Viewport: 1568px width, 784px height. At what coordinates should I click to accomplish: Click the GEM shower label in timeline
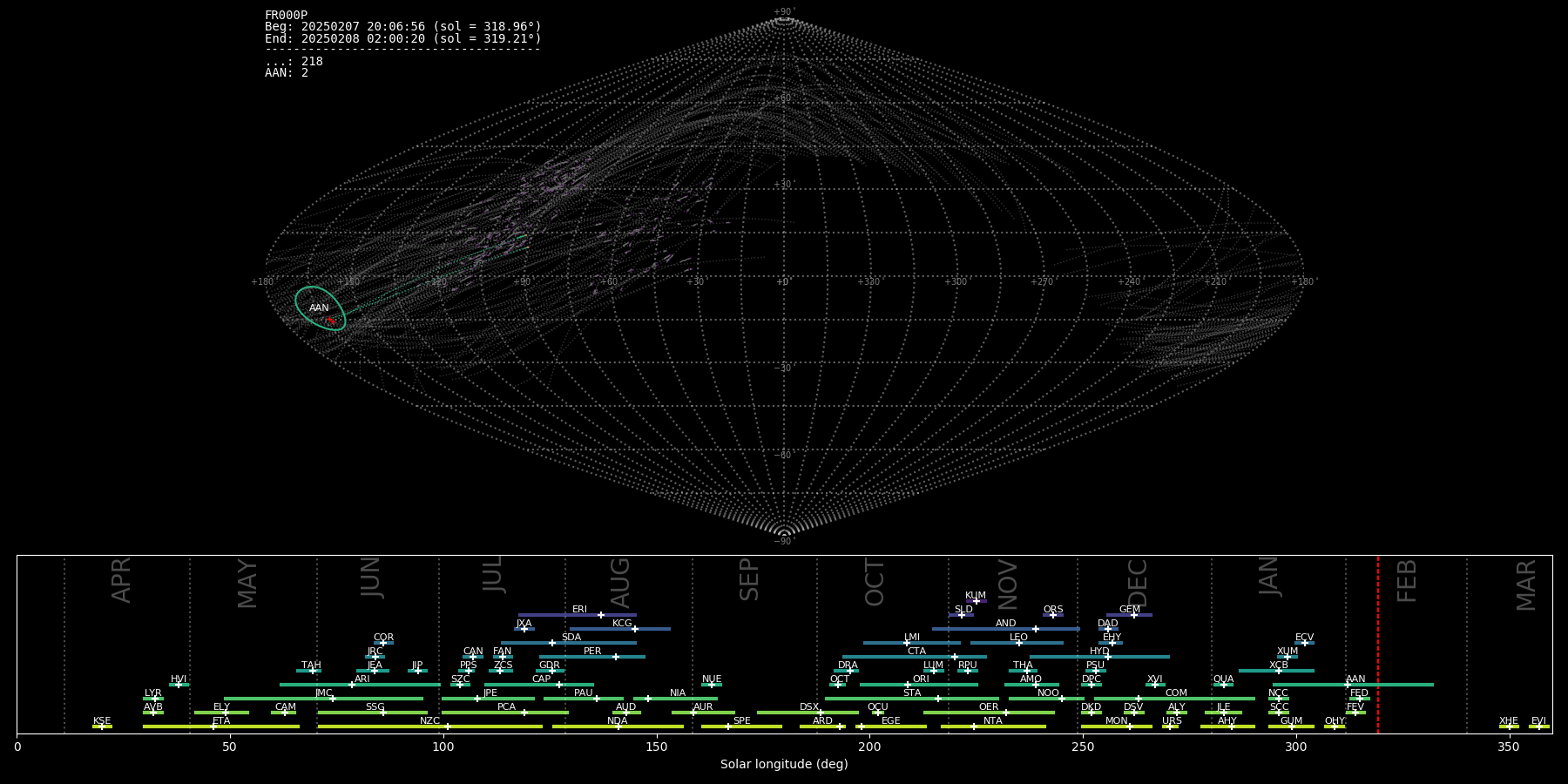pos(1130,609)
